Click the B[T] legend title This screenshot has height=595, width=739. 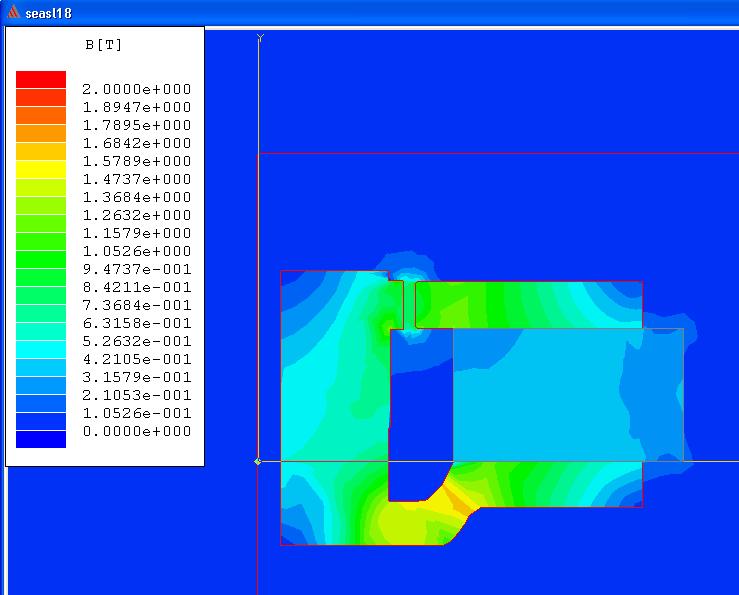(x=104, y=45)
